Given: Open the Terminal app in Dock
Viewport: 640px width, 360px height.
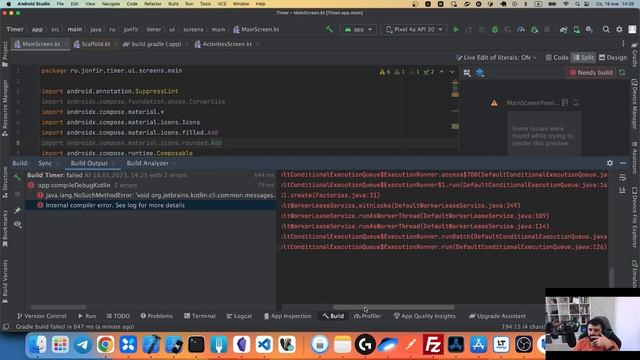Looking at the screenshot, I should (196, 344).
